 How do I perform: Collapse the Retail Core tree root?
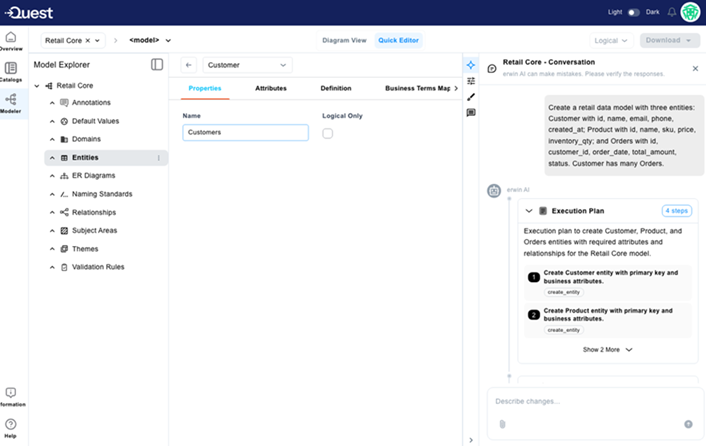(x=37, y=86)
